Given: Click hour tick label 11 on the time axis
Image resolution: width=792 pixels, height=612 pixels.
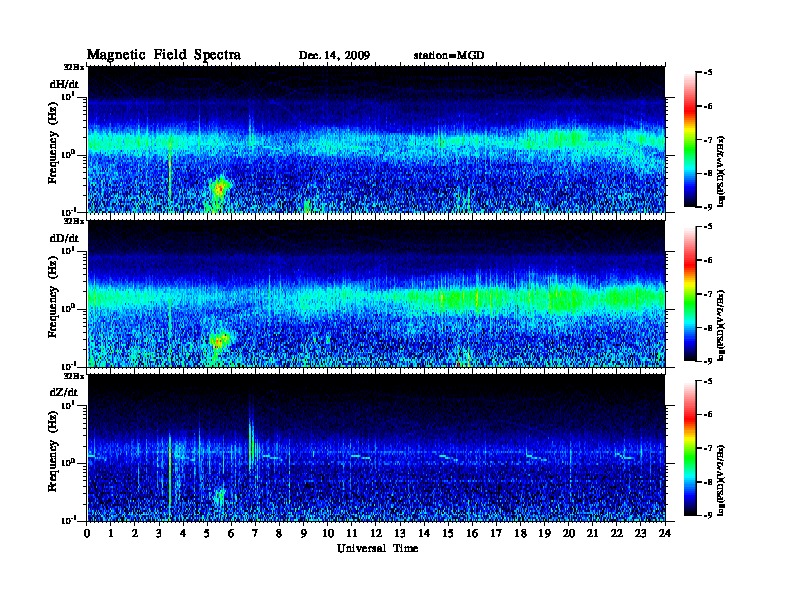Looking at the screenshot, I should point(352,533).
